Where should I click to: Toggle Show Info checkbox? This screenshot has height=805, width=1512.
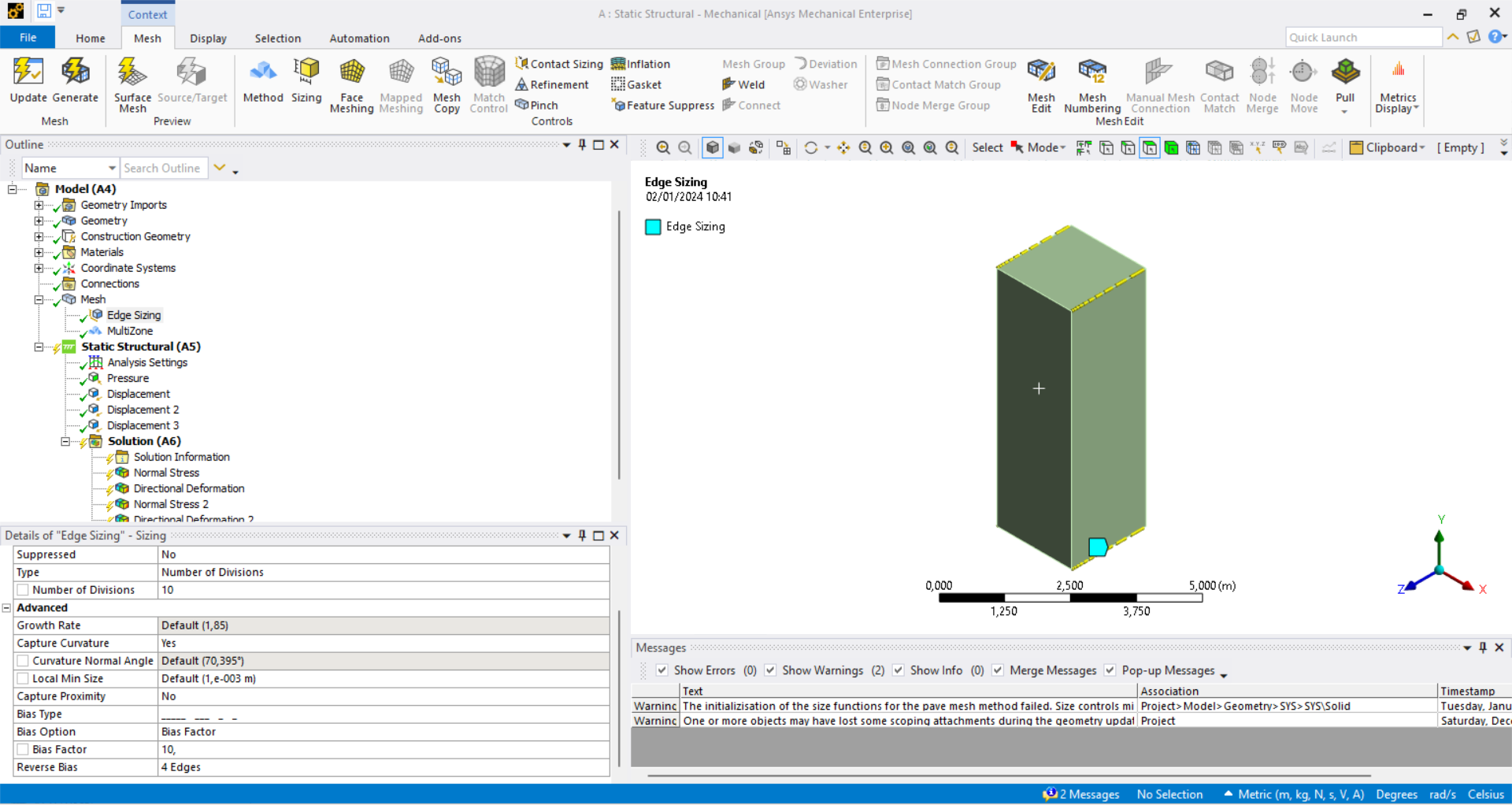898,670
